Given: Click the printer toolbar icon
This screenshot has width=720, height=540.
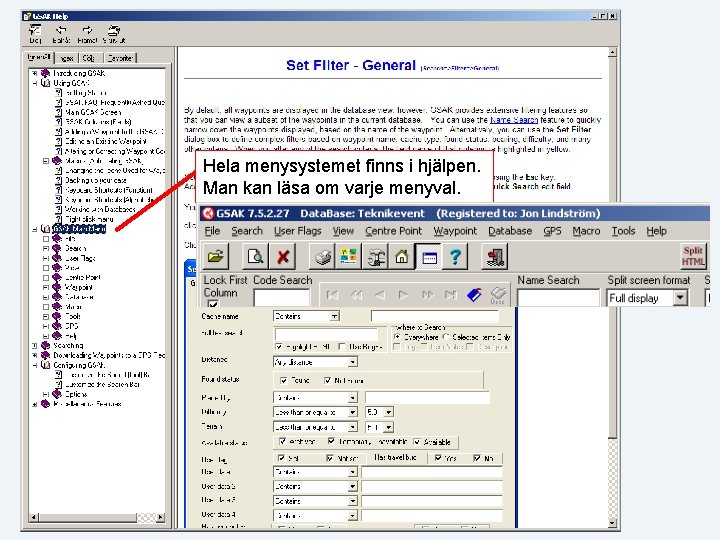Looking at the screenshot, I should 323,256.
